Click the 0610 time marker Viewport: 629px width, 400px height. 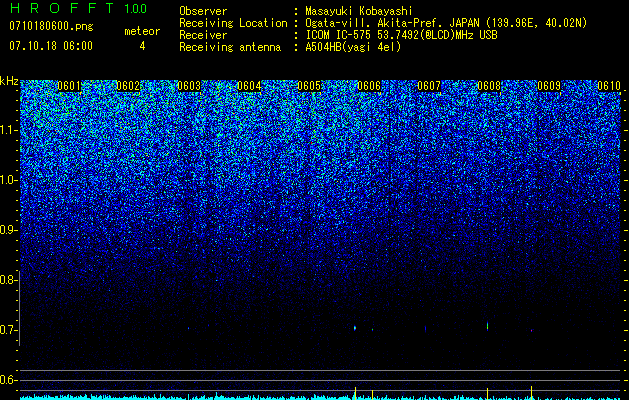click(x=609, y=86)
